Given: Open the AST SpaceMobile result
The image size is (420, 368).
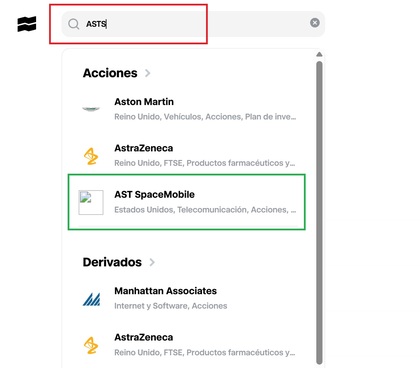Looking at the screenshot, I should point(187,202).
